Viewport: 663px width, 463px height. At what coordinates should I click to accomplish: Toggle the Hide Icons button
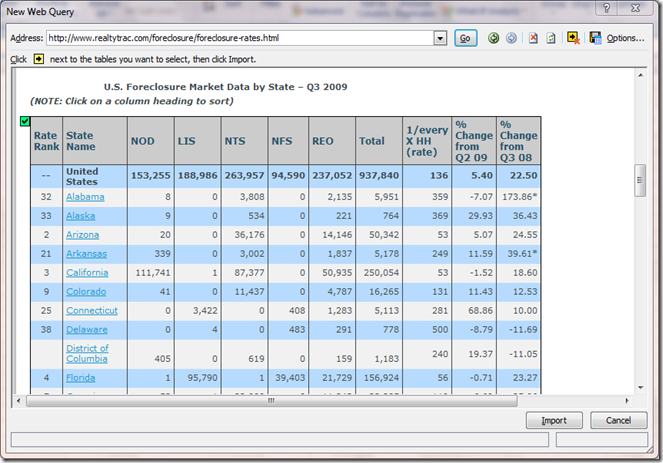tap(573, 38)
